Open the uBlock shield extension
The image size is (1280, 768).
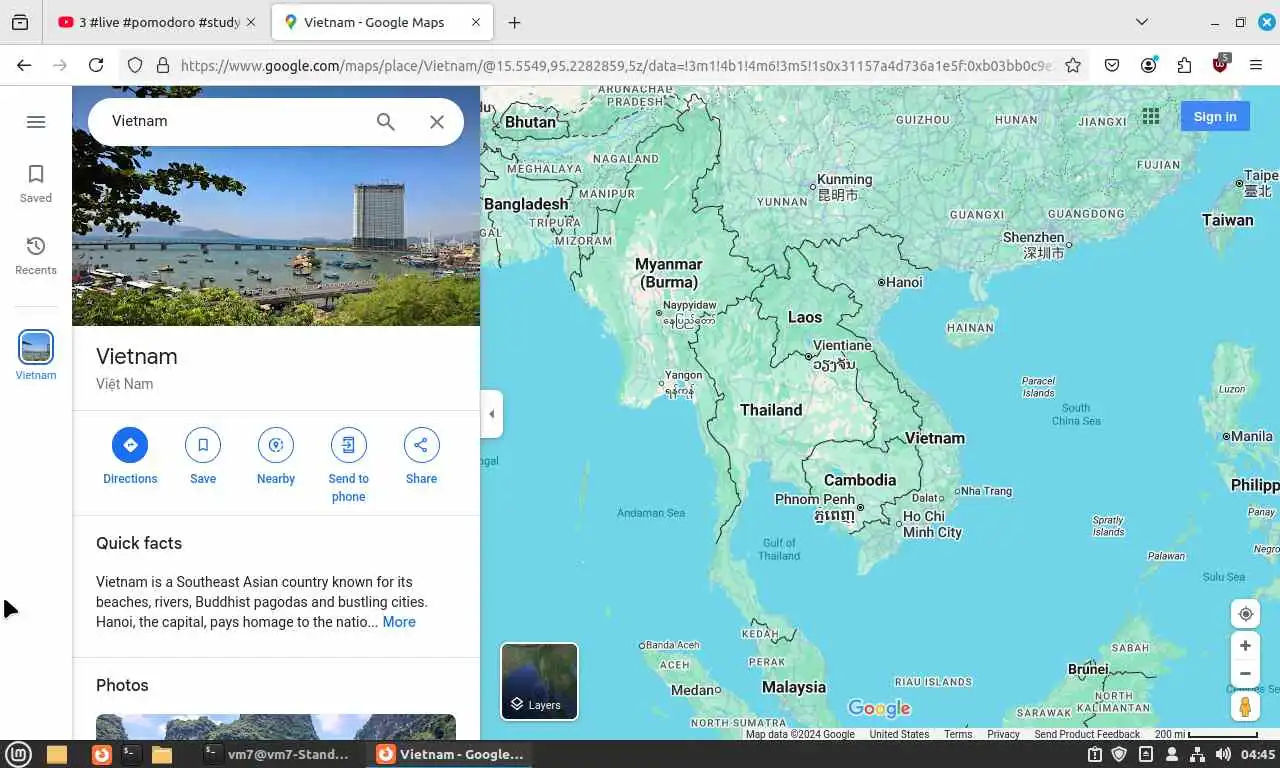pos(1220,65)
